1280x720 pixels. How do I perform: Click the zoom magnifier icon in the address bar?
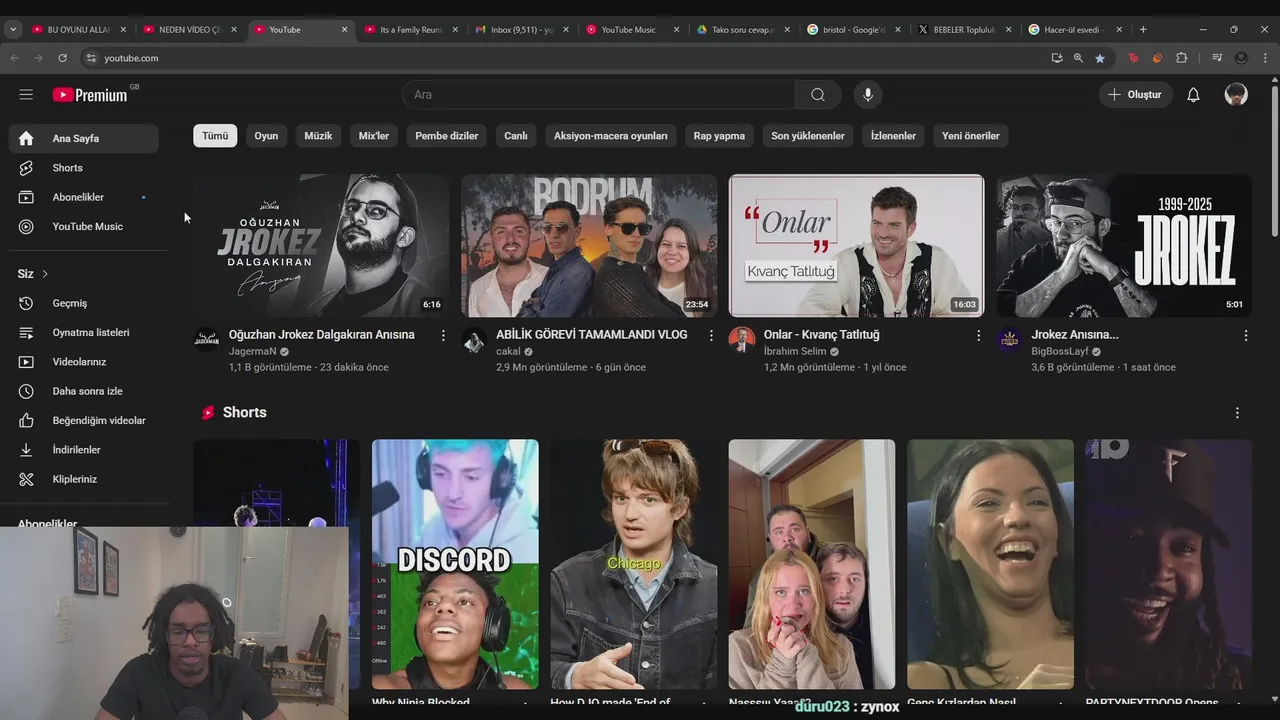coord(1078,58)
